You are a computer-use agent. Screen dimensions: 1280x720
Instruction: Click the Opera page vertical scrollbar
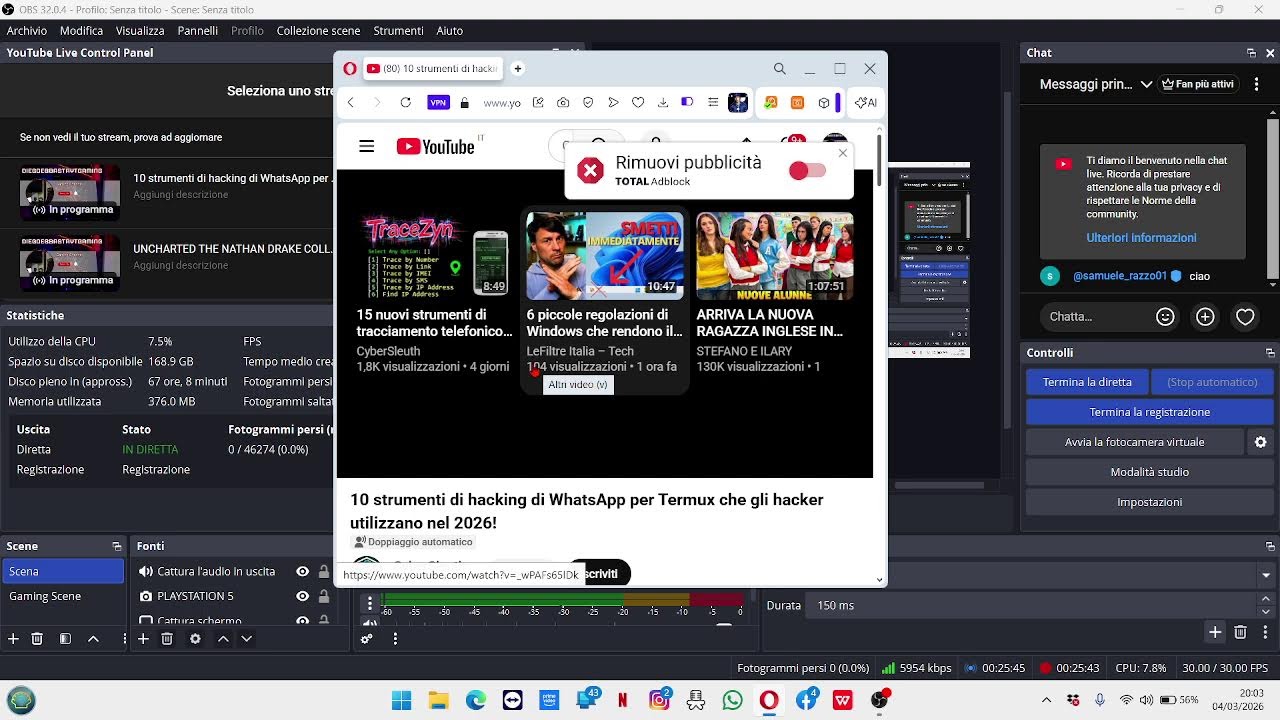(879, 160)
